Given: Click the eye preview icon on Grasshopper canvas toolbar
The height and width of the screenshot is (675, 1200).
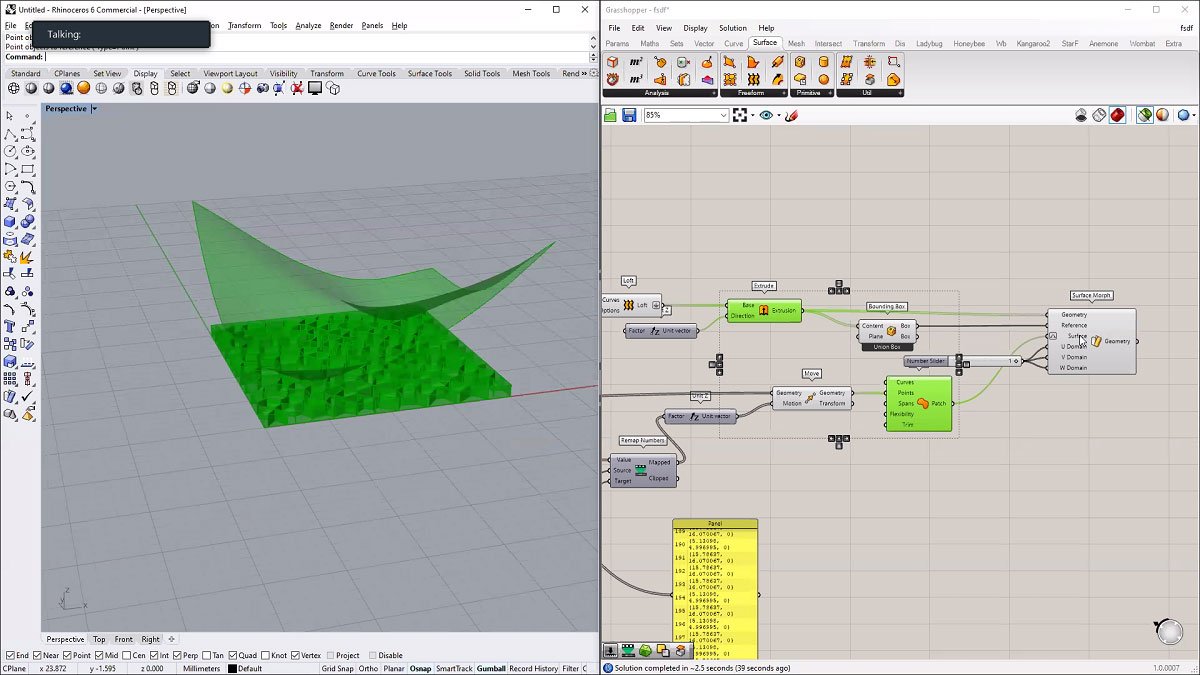Looking at the screenshot, I should point(767,114).
